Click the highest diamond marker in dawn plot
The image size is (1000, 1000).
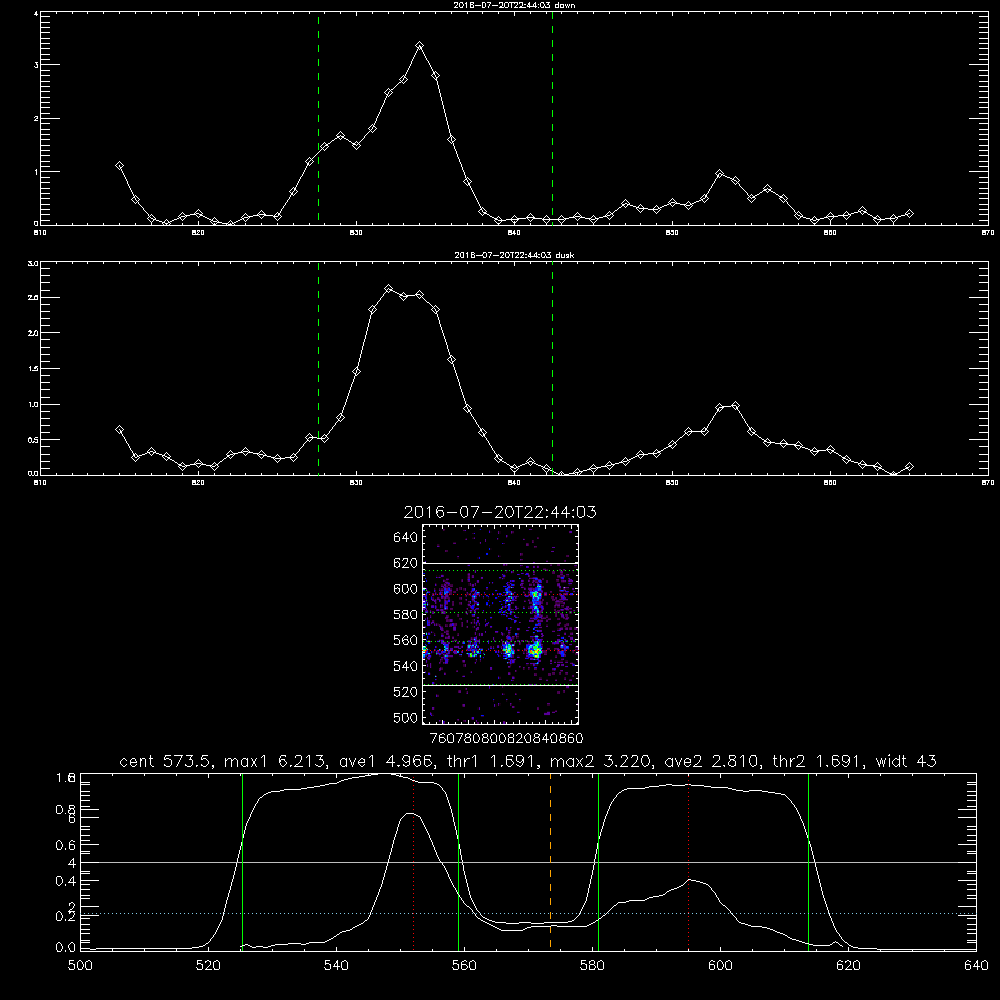pyautogui.click(x=420, y=46)
